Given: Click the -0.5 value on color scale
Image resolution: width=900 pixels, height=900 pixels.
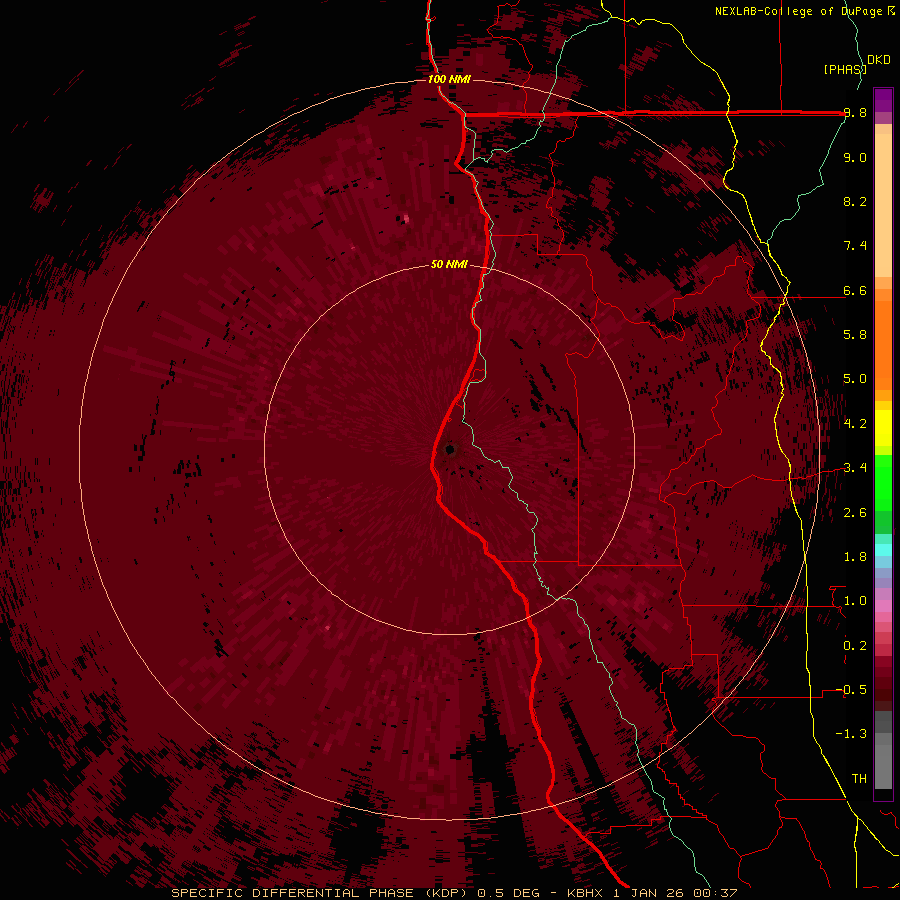Looking at the screenshot, I should tap(851, 690).
